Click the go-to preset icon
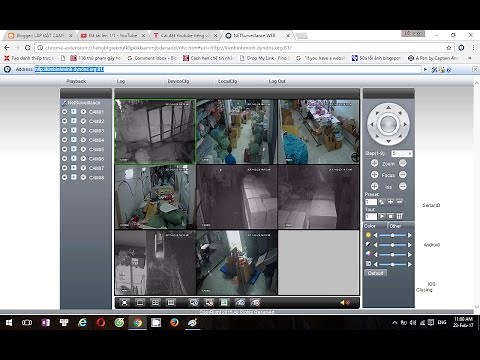This screenshot has width=480, height=360. [x=382, y=202]
